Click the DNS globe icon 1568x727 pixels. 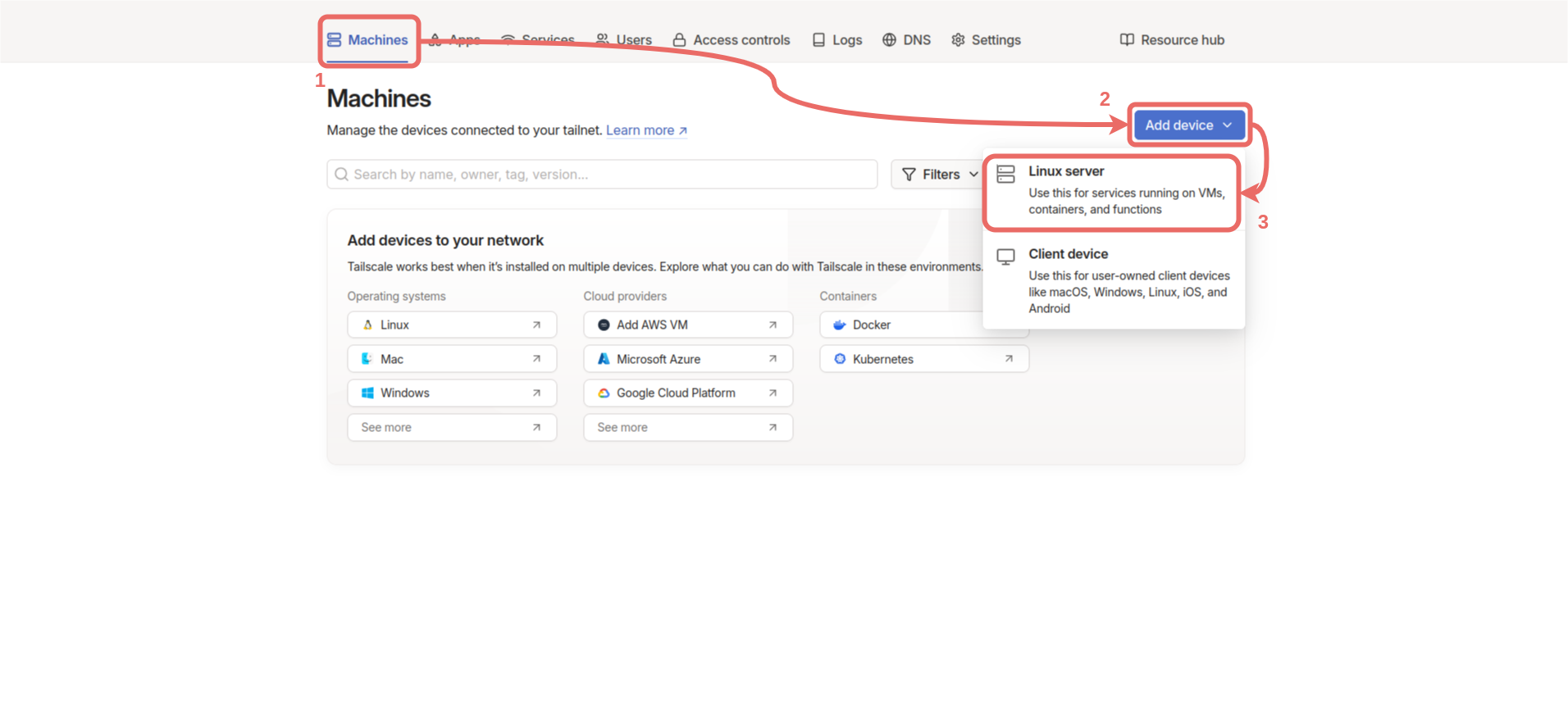(x=889, y=40)
